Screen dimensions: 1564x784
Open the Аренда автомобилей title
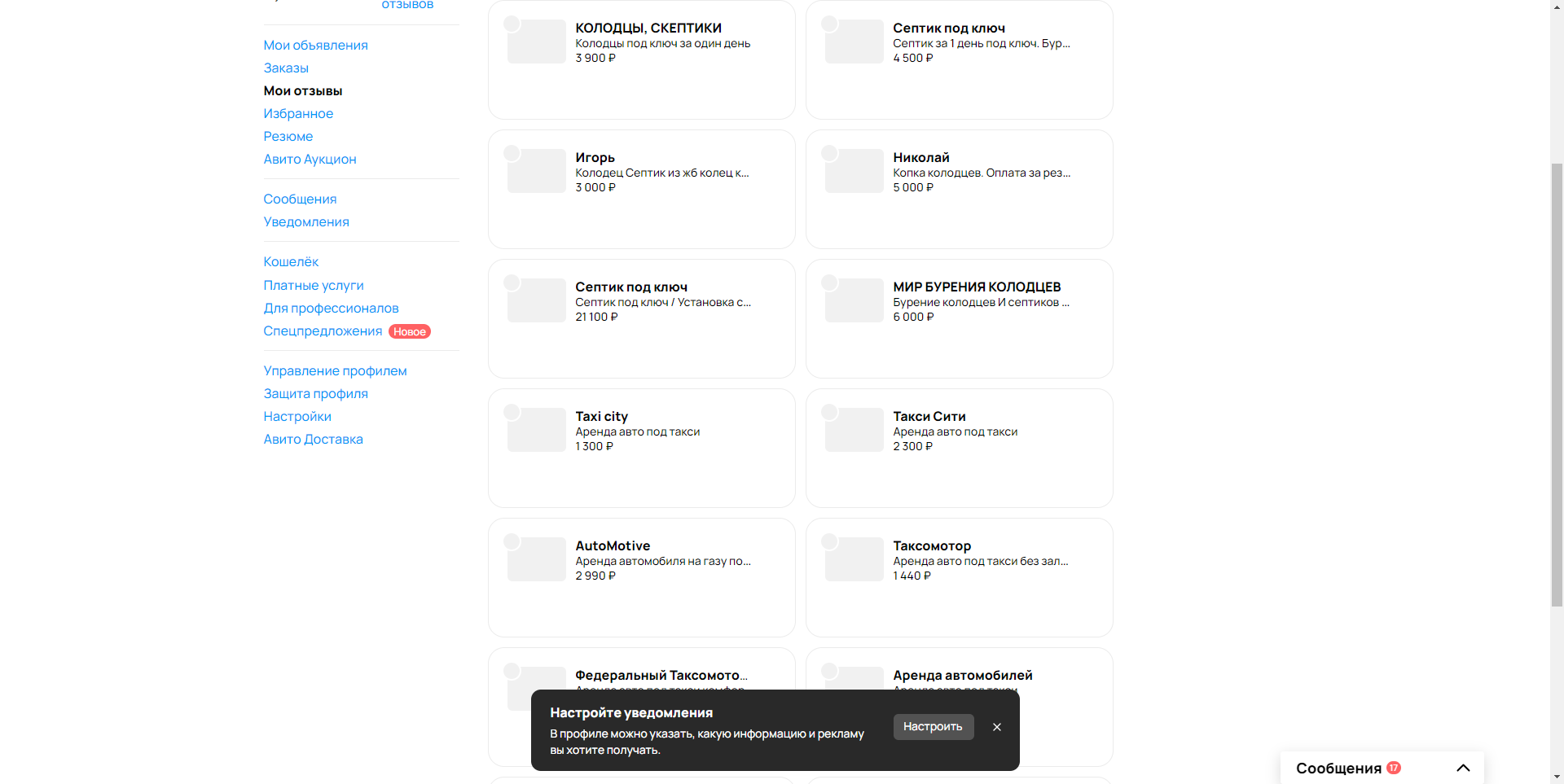pyautogui.click(x=963, y=676)
